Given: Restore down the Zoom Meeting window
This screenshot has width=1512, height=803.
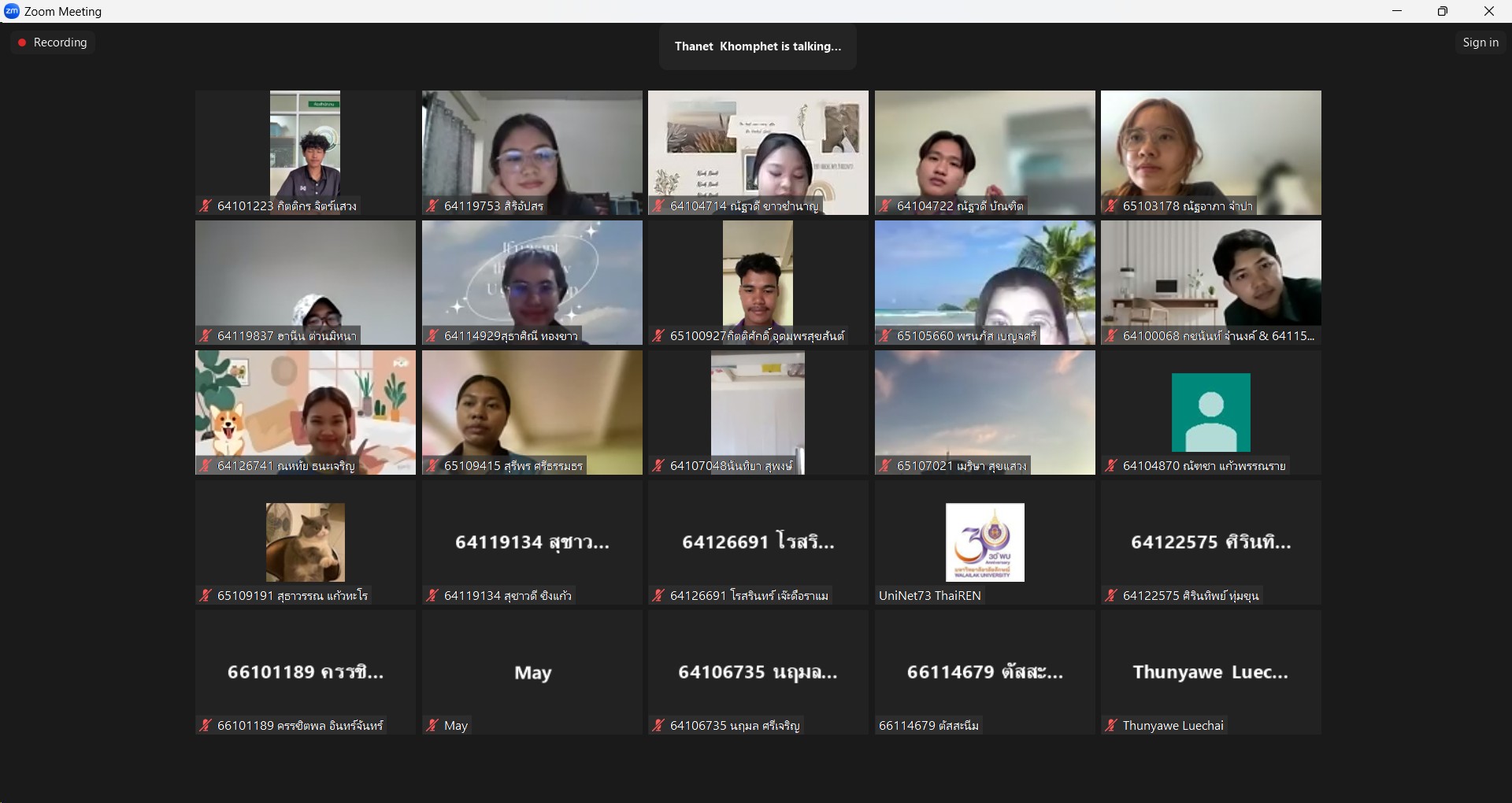Looking at the screenshot, I should 1443,11.
